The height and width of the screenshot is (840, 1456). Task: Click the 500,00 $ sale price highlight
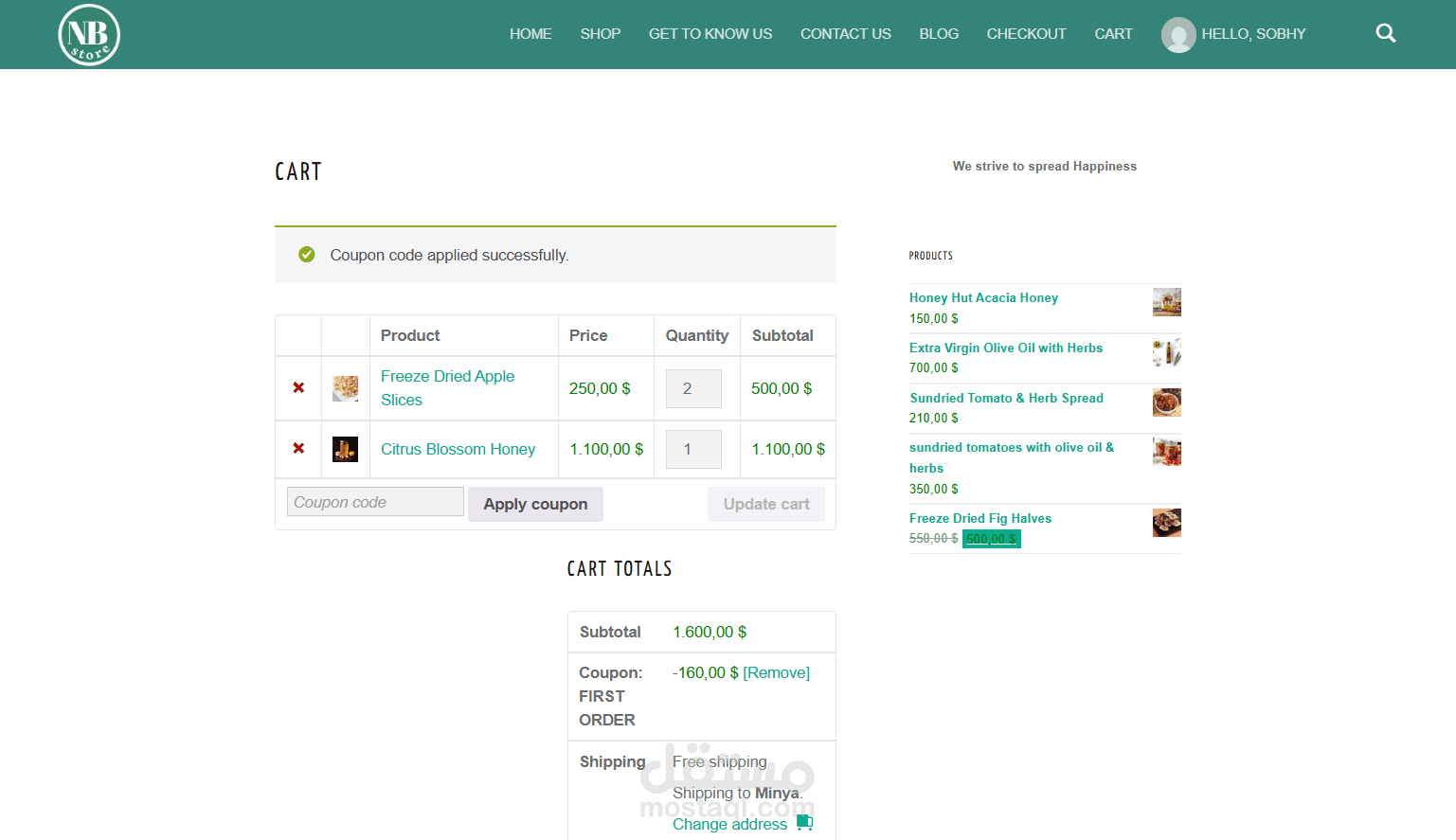[x=992, y=539]
